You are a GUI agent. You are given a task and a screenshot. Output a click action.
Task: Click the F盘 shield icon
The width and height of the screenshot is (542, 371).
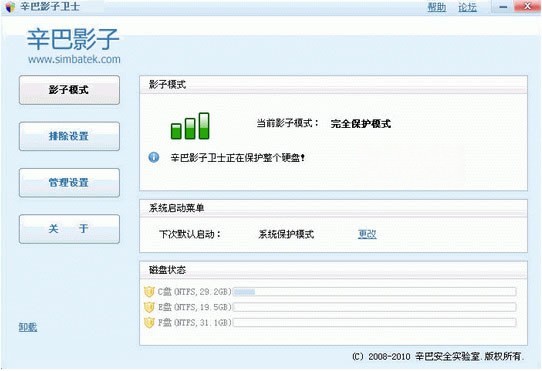[149, 323]
